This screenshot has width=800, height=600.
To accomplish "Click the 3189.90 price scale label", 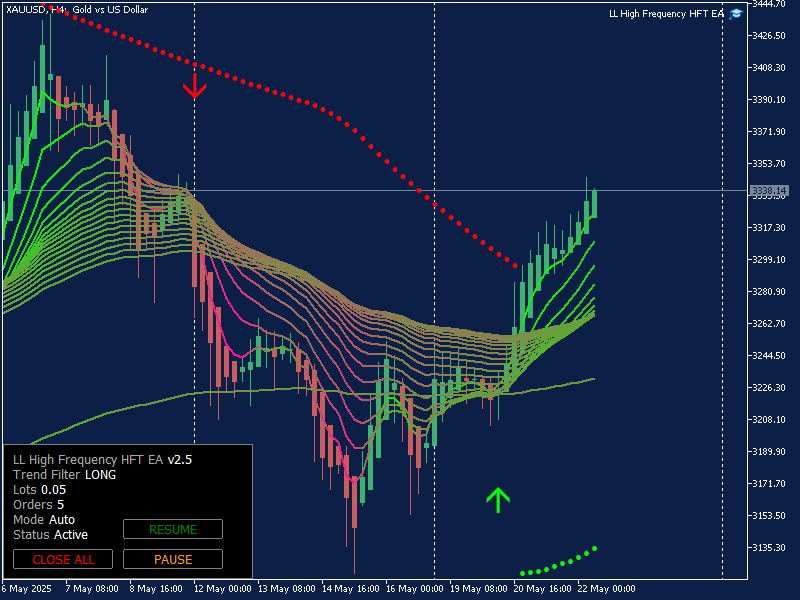I will [x=769, y=452].
